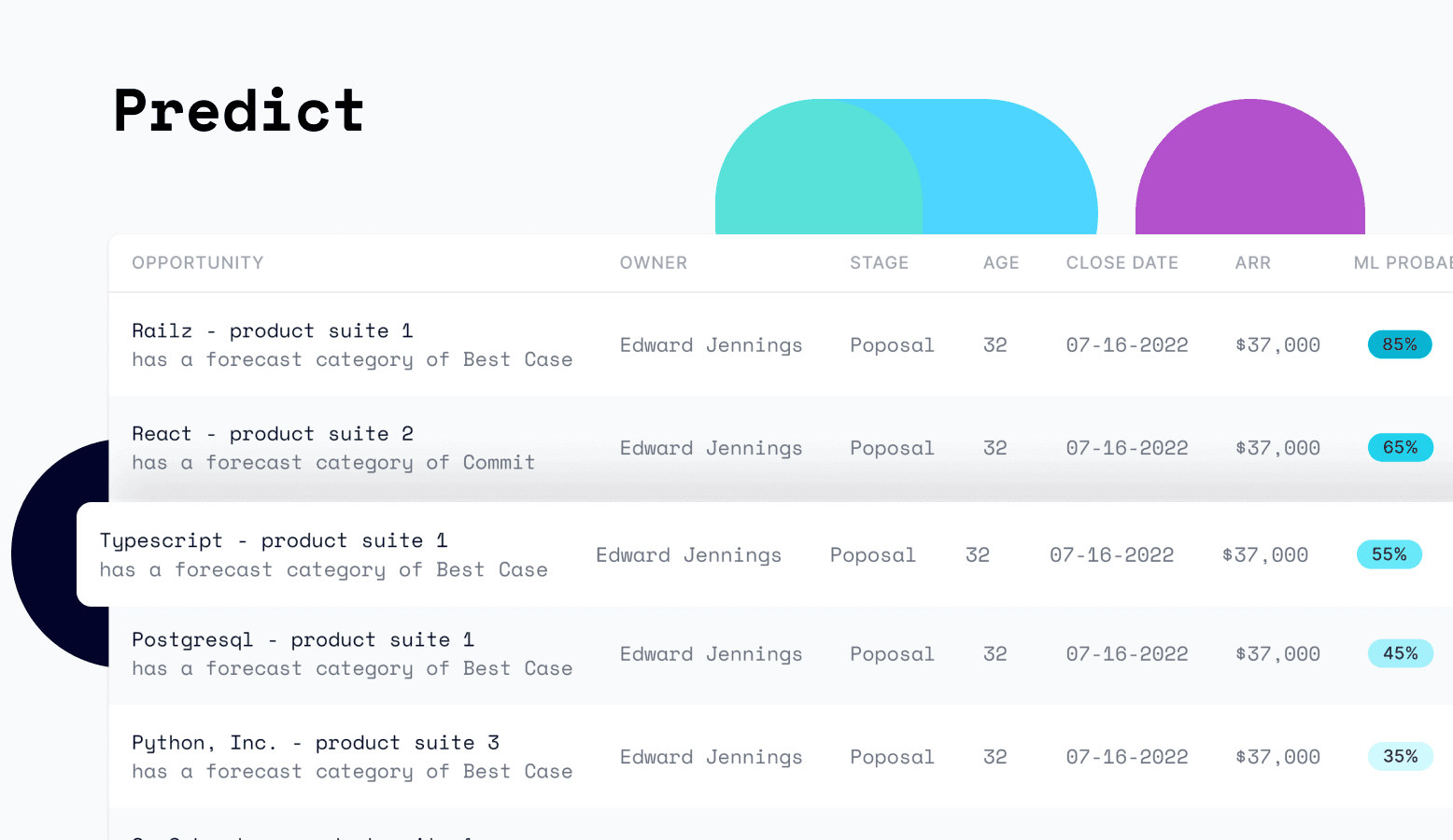The height and width of the screenshot is (840, 1453).
Task: Click the Stage column header
Action: click(879, 263)
